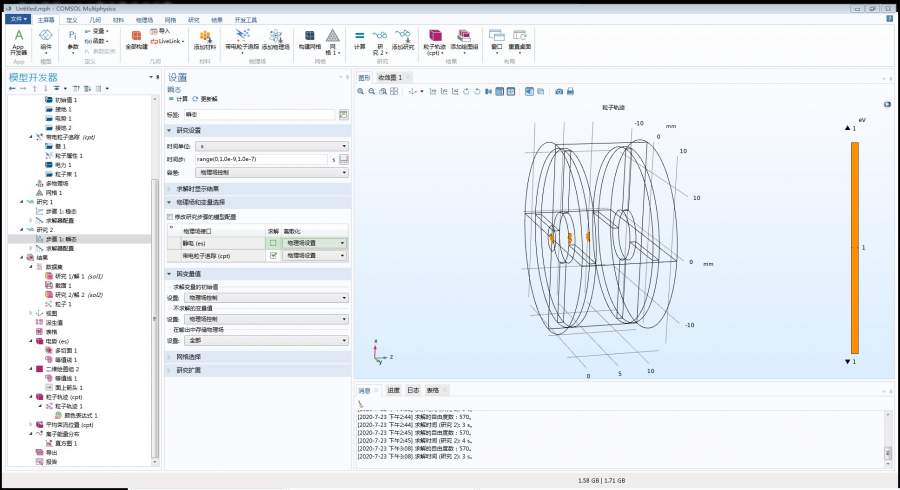
Task: Open the 时间单位 dropdown
Action: point(271,146)
